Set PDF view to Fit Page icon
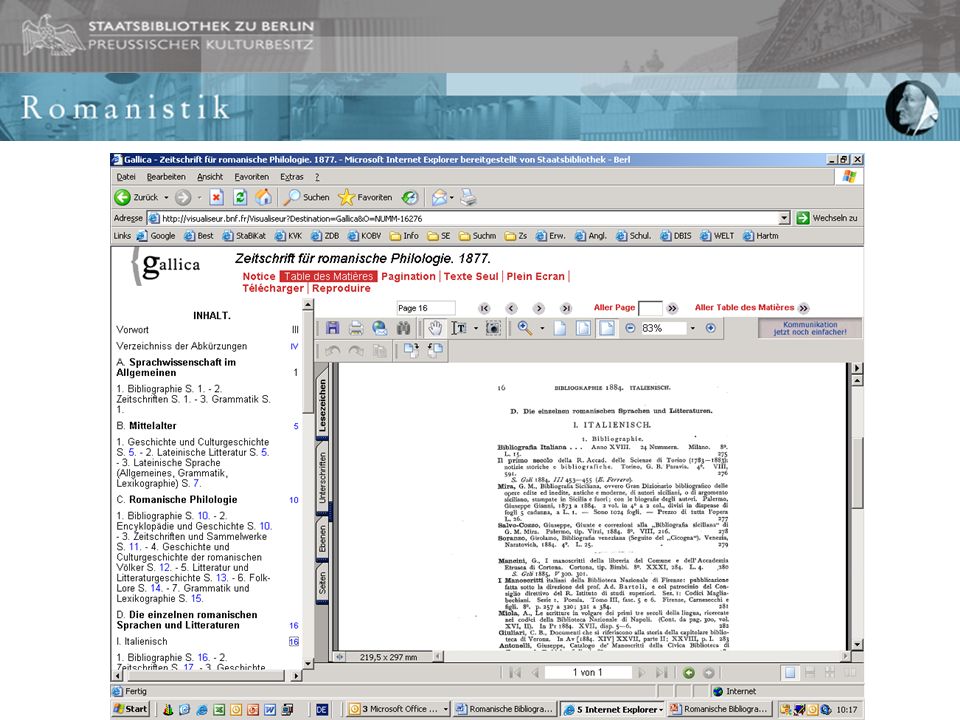This screenshot has width=960, height=720. click(x=583, y=328)
